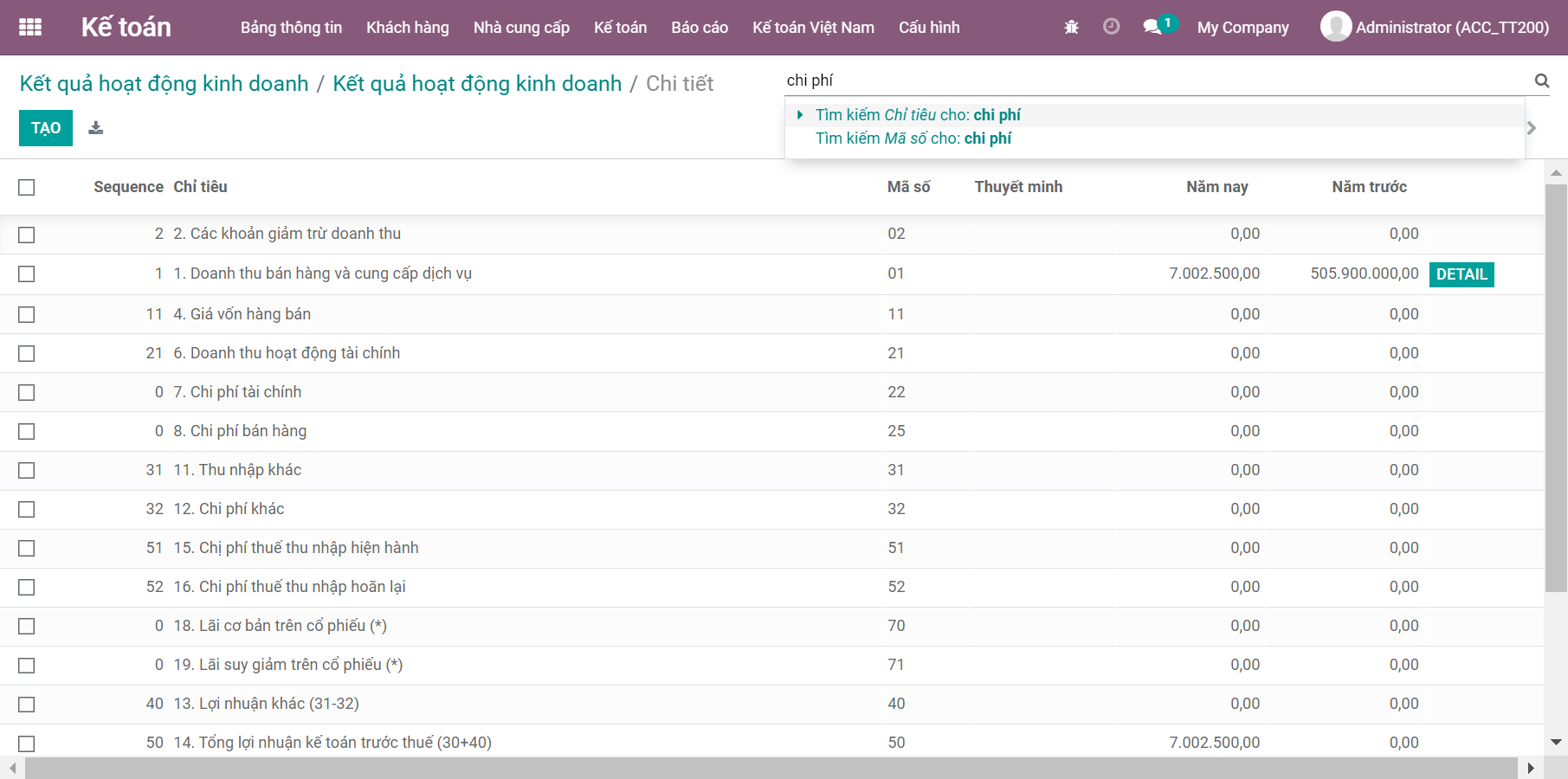
Task: Check the row '16. Chi phí thuế thu nhập hoãn lại'
Action: pos(27,588)
